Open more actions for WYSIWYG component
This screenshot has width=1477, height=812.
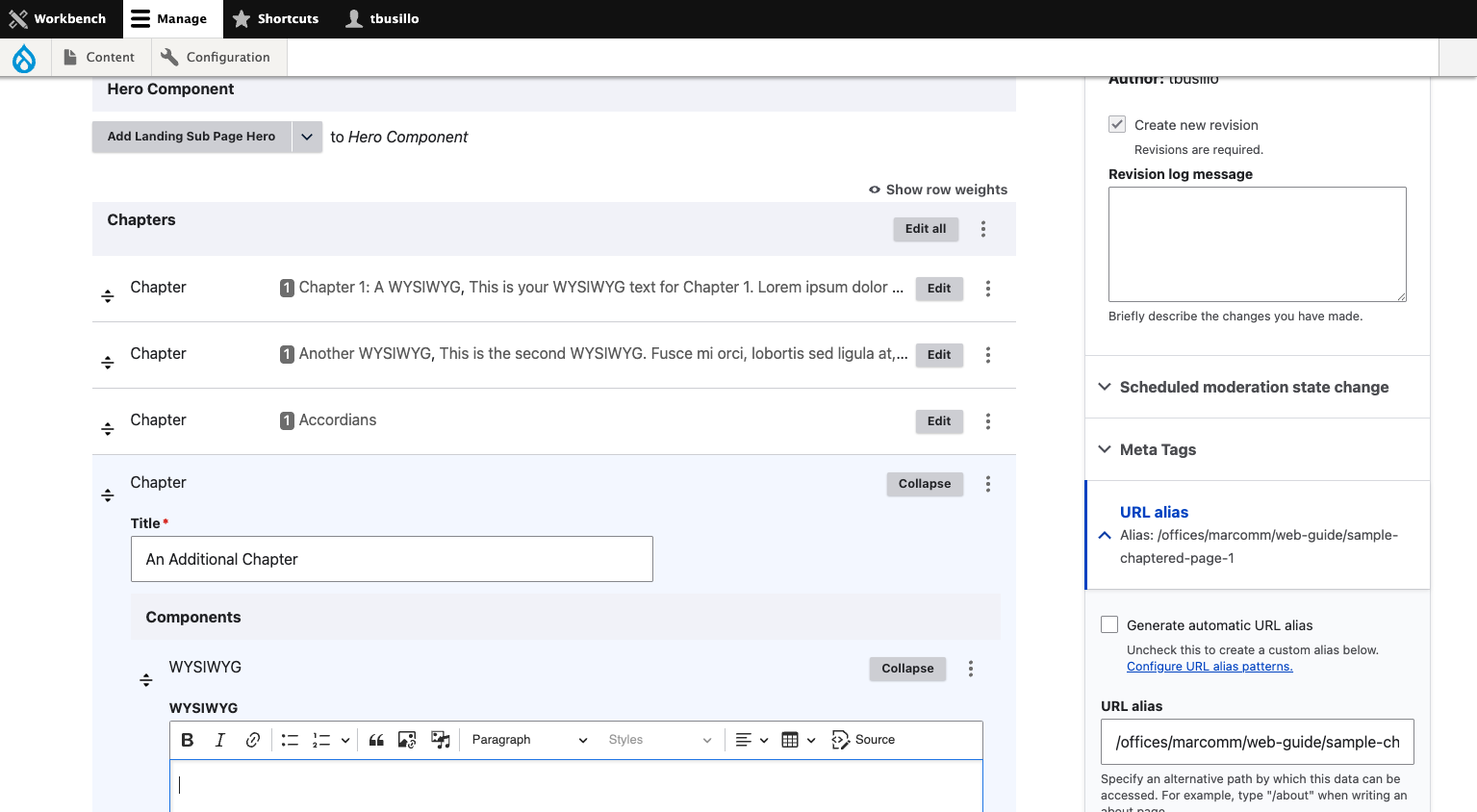[971, 669]
